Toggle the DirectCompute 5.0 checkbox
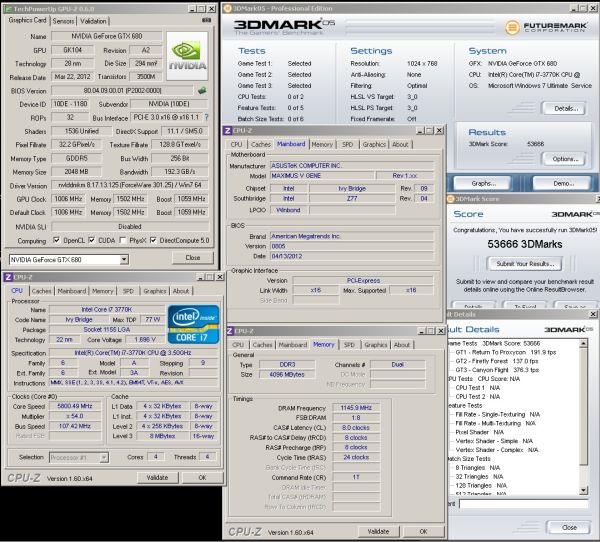The image size is (600, 542). pos(153,240)
